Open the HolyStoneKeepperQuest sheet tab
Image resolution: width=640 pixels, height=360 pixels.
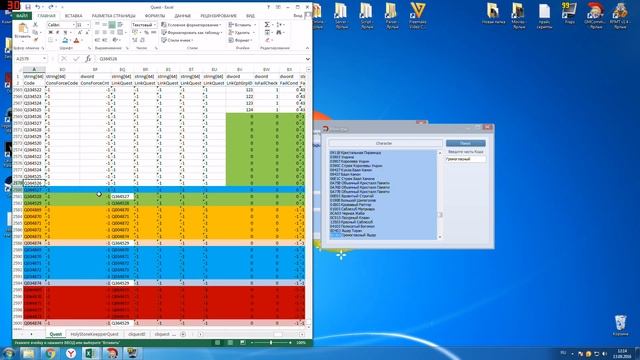click(94, 334)
